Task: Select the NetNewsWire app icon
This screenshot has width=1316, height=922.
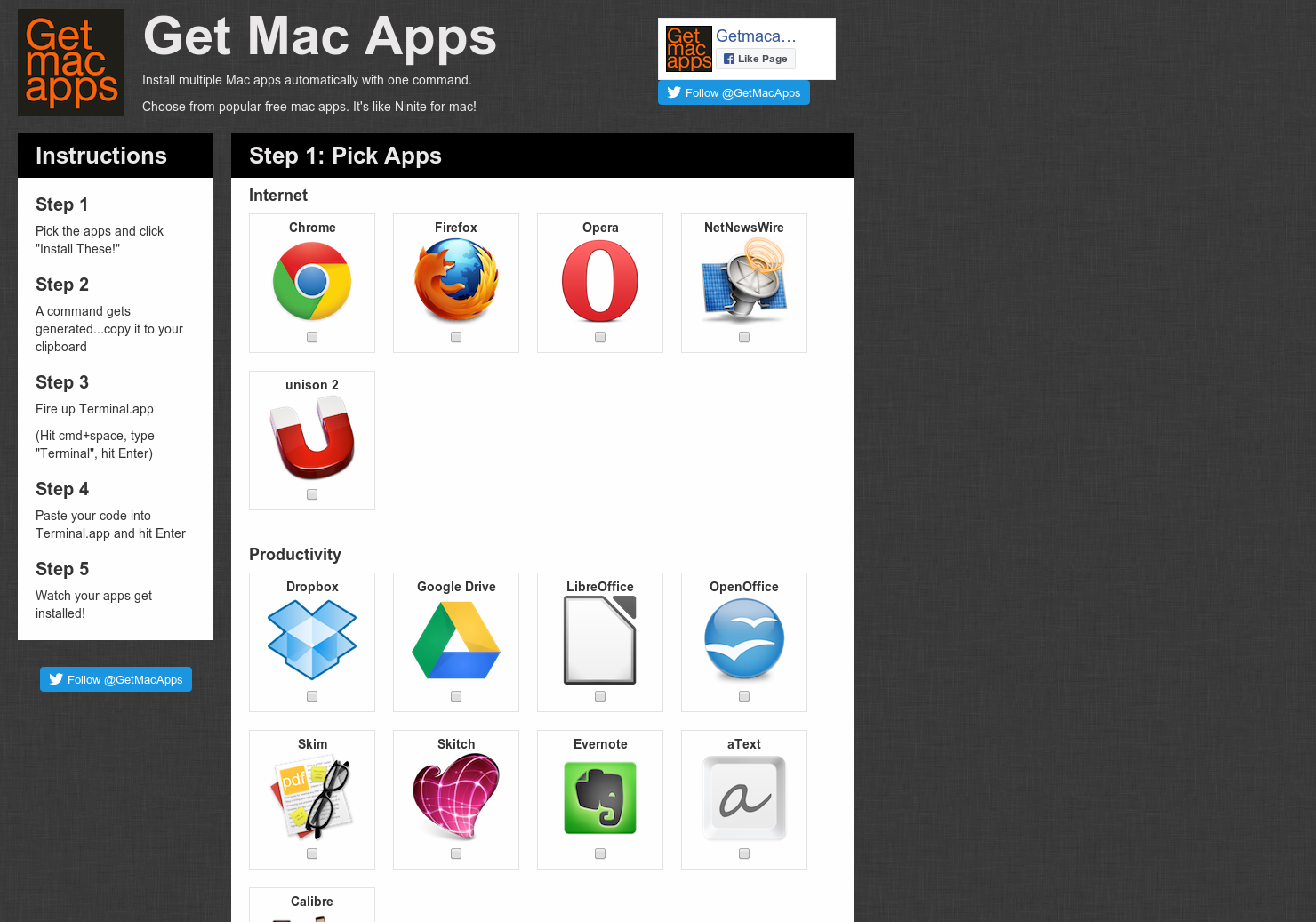Action: click(x=743, y=281)
